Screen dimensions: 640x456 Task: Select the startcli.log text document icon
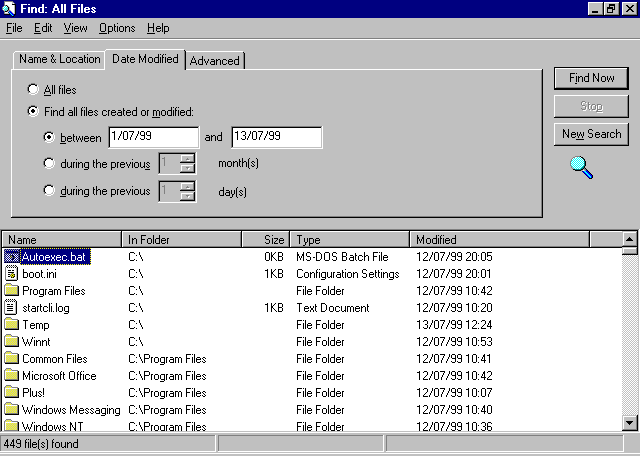[x=12, y=308]
